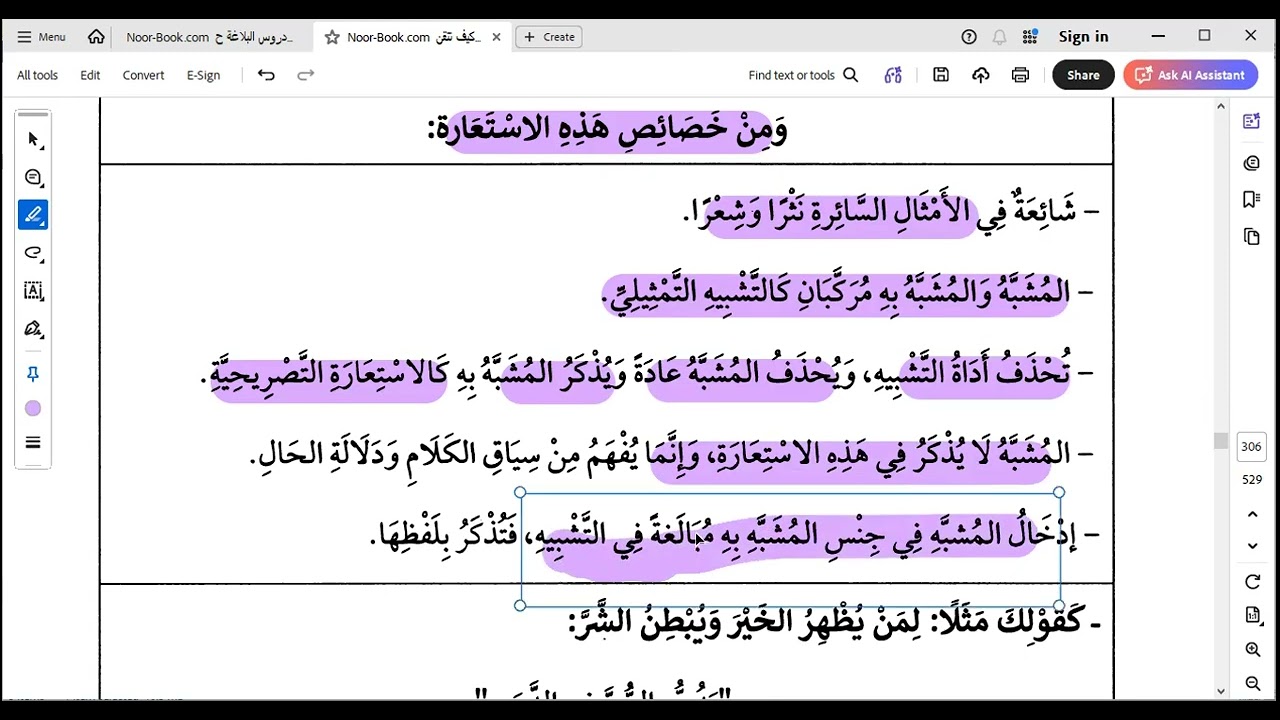Open the Bookmarks panel icon
Viewport: 1280px width, 720px height.
tap(1251, 200)
